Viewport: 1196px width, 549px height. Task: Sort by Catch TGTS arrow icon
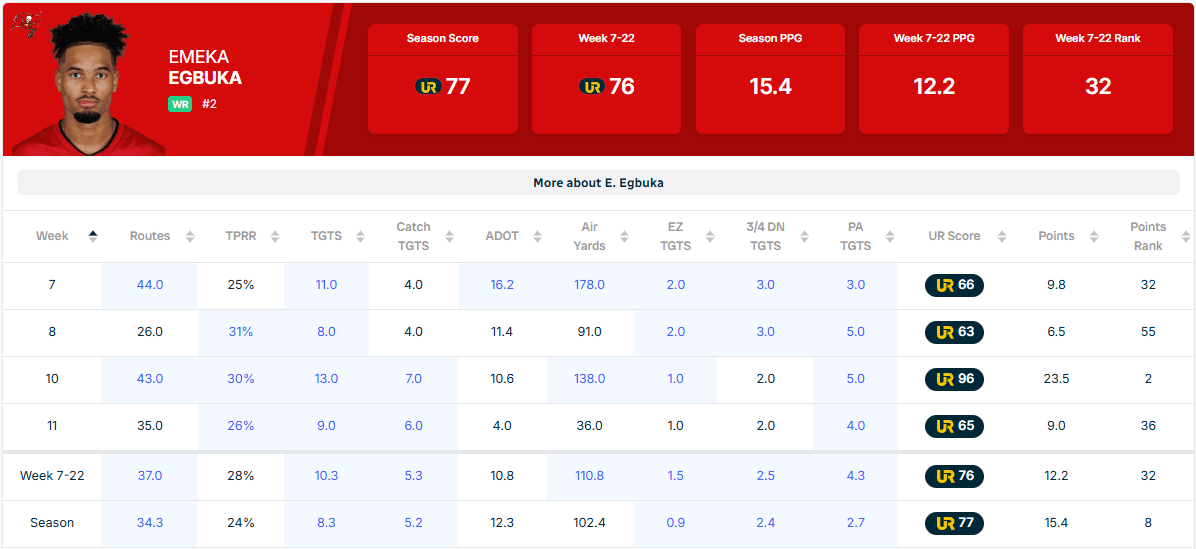(x=449, y=237)
